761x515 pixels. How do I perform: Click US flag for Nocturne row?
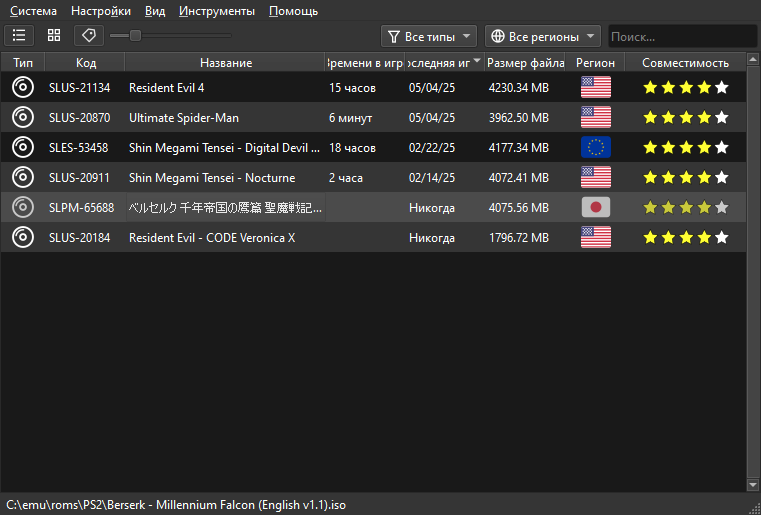pyautogui.click(x=596, y=177)
